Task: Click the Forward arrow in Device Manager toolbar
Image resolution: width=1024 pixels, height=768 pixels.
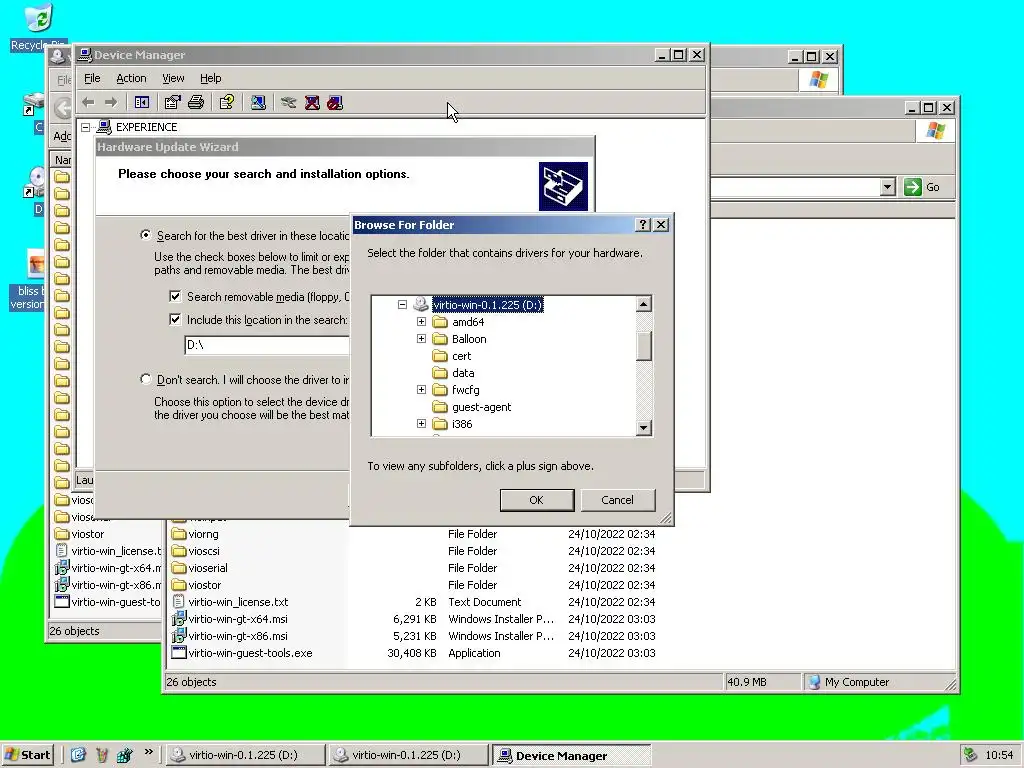Action: [111, 103]
